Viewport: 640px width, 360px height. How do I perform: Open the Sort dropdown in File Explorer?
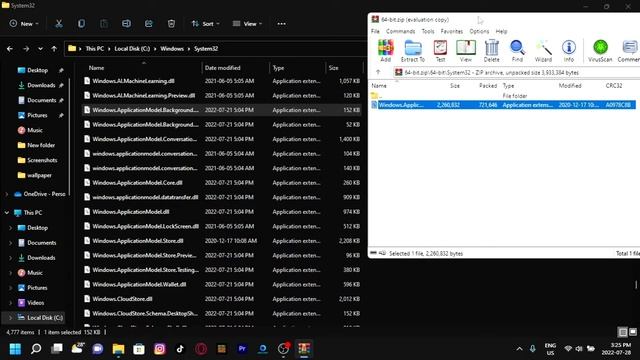tap(205, 24)
